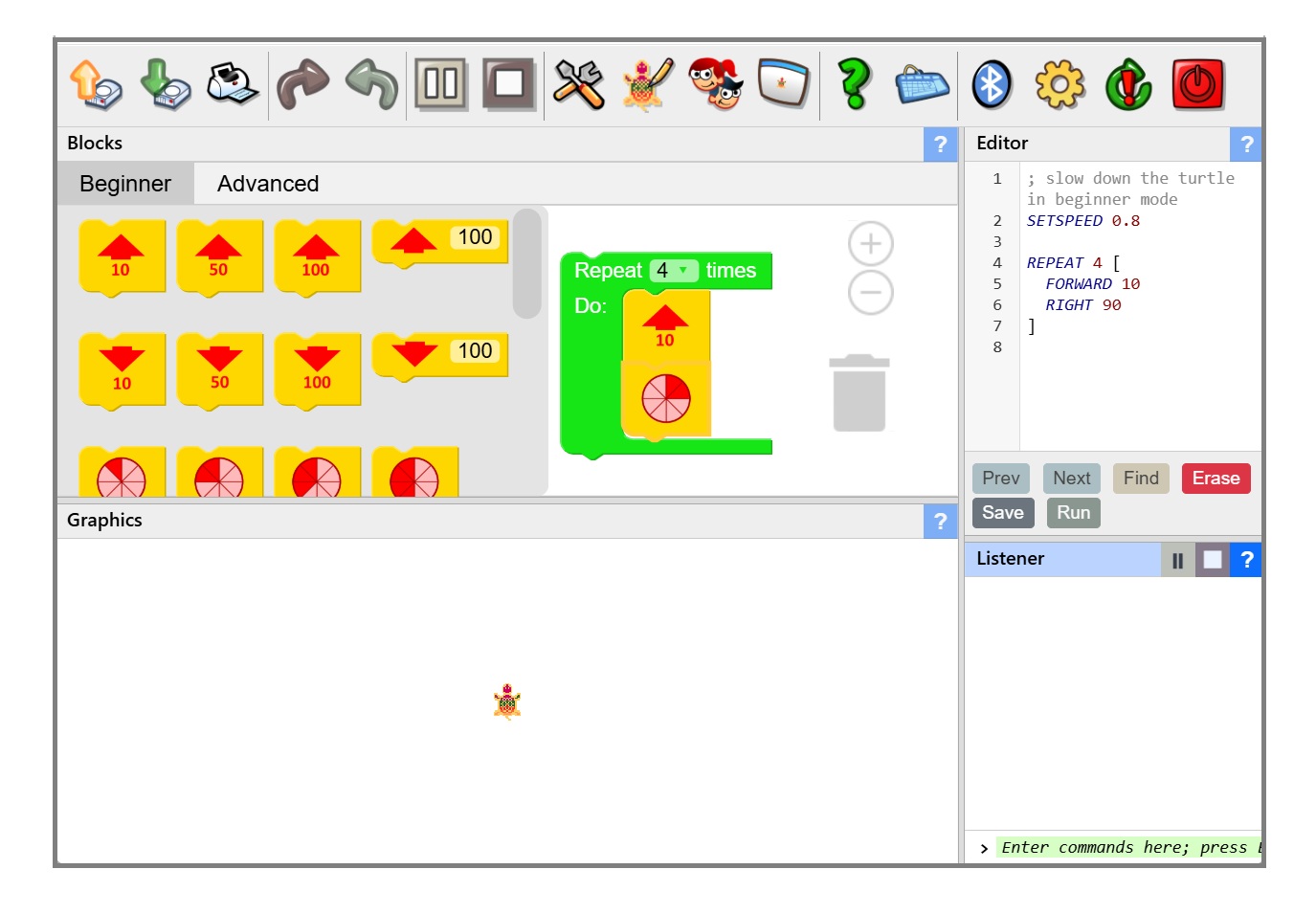Pause the Listener with its pause button

tap(1177, 560)
